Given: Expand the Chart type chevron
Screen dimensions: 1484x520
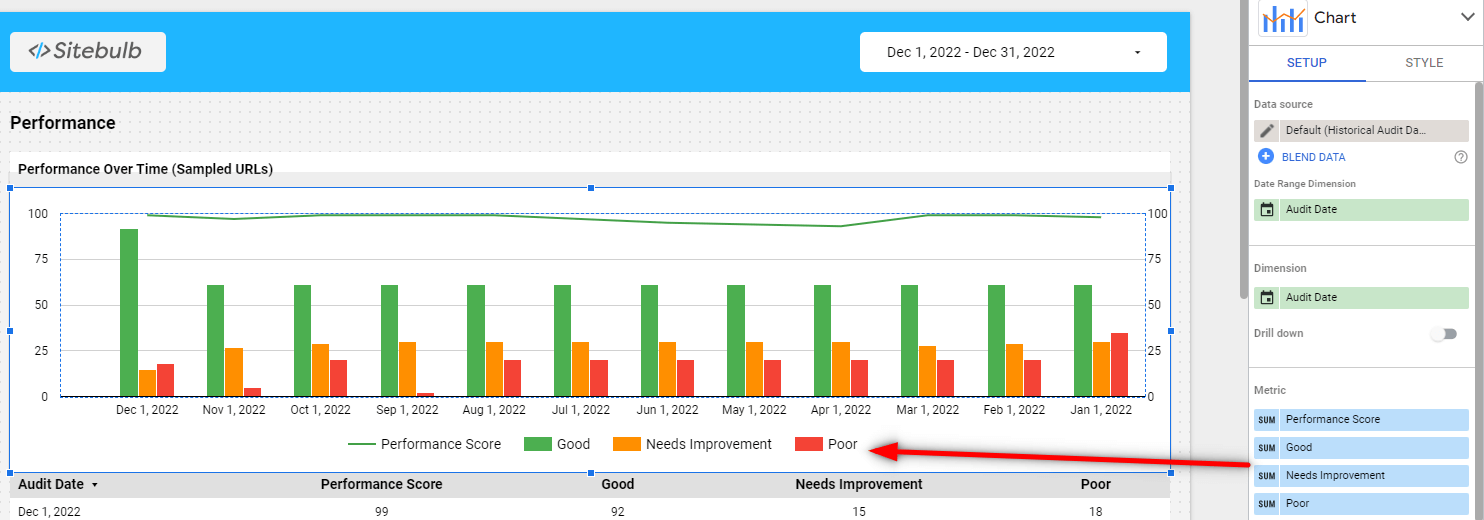Looking at the screenshot, I should pyautogui.click(x=1467, y=17).
